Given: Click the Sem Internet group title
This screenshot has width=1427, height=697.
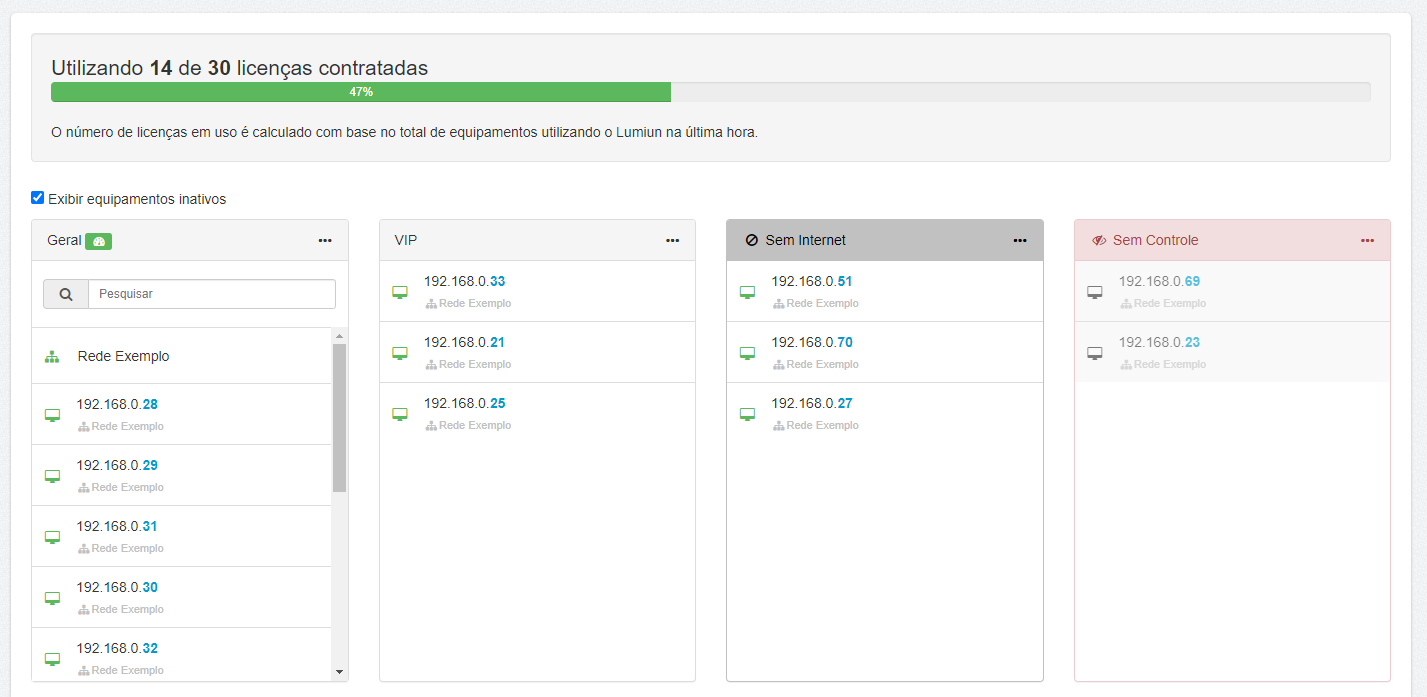Looking at the screenshot, I should click(805, 240).
